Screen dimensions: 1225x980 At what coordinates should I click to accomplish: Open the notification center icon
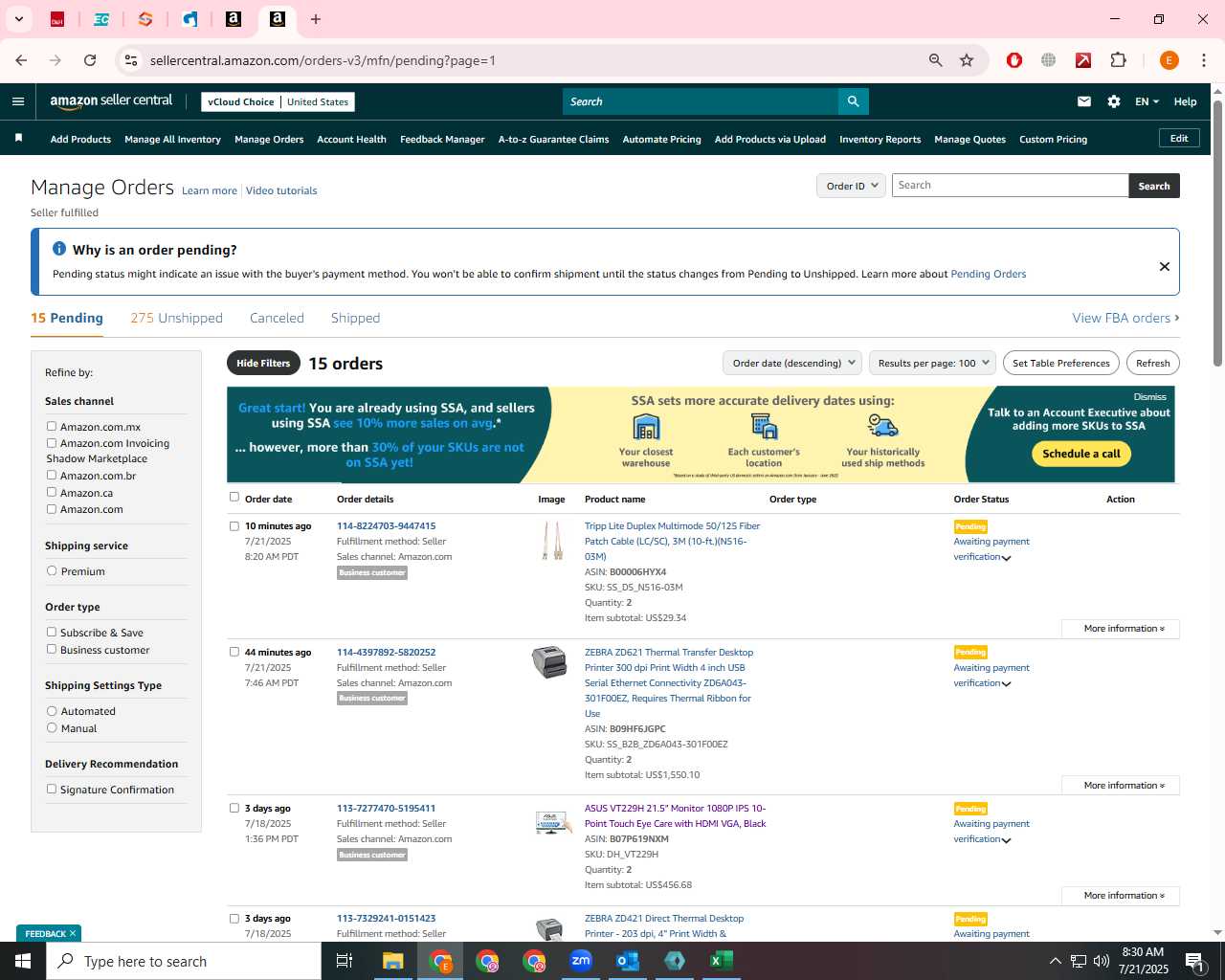1194,961
